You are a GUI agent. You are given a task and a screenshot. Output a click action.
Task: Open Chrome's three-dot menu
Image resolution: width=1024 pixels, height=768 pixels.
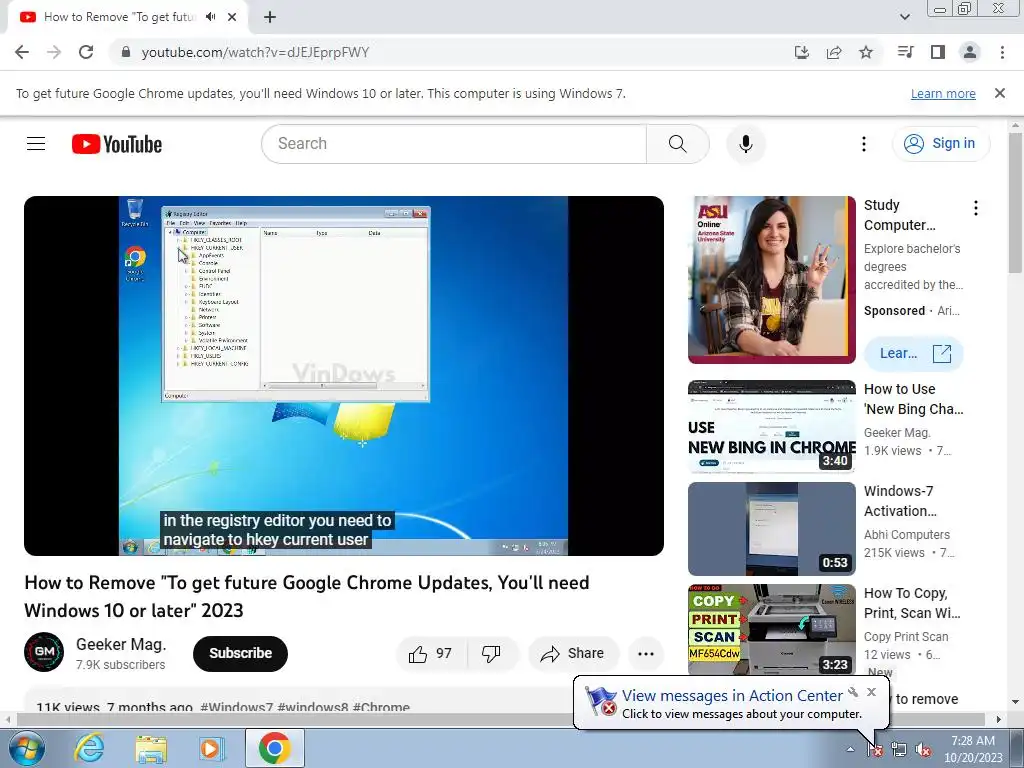pyautogui.click(x=1002, y=52)
